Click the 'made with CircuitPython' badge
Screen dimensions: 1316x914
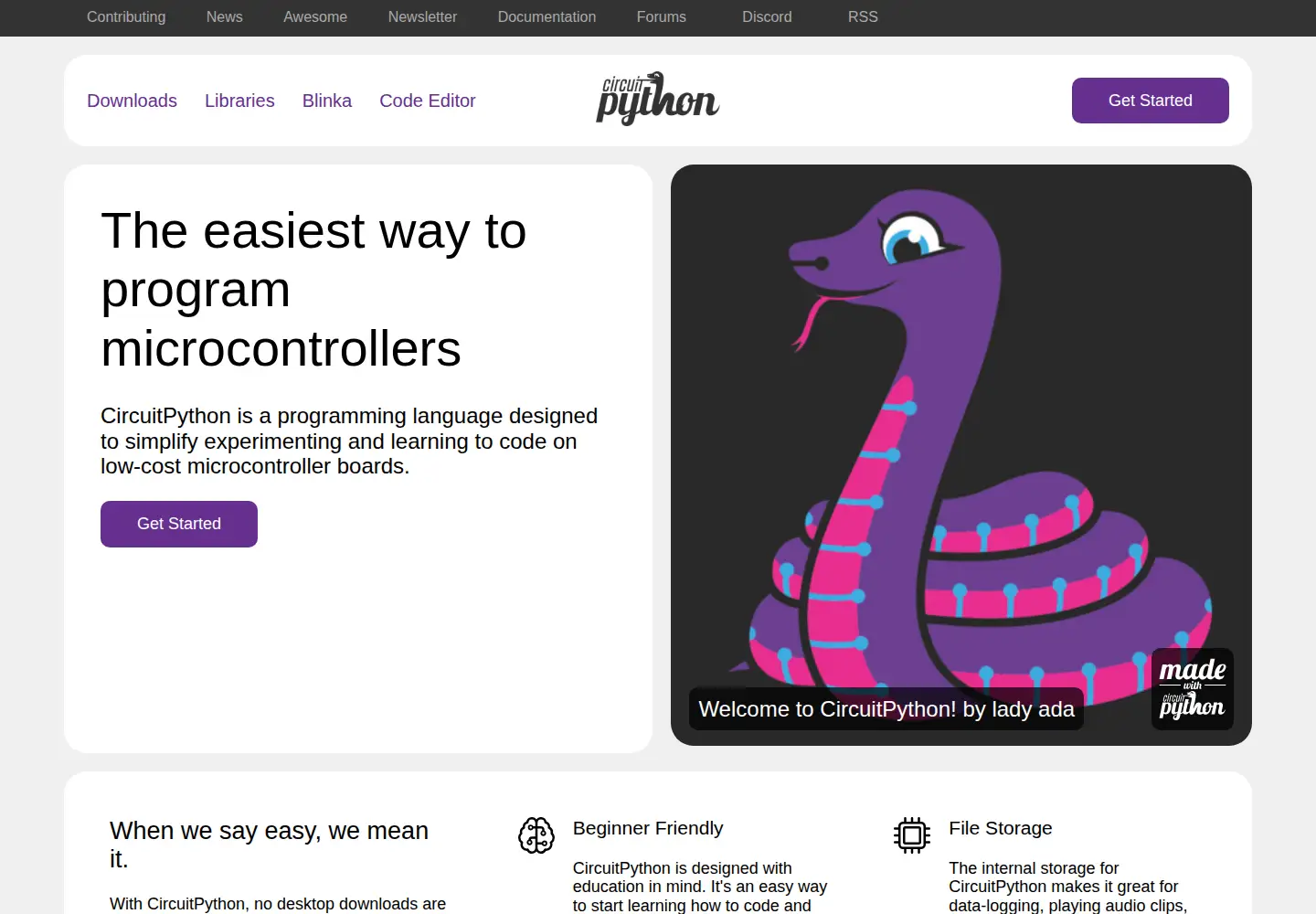point(1193,689)
